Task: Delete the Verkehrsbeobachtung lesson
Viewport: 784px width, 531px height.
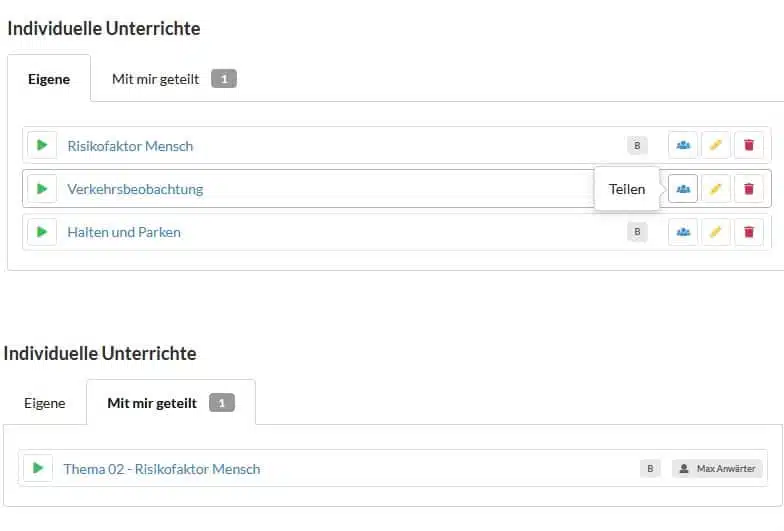Action: (x=748, y=188)
